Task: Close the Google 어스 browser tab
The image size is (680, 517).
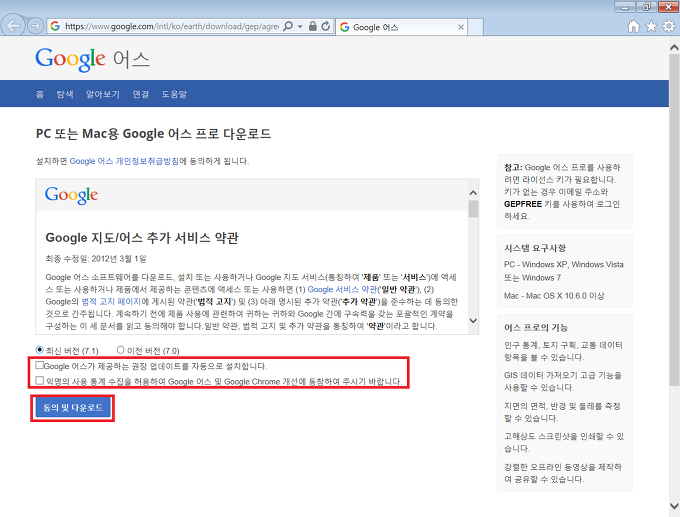Action: pos(461,27)
